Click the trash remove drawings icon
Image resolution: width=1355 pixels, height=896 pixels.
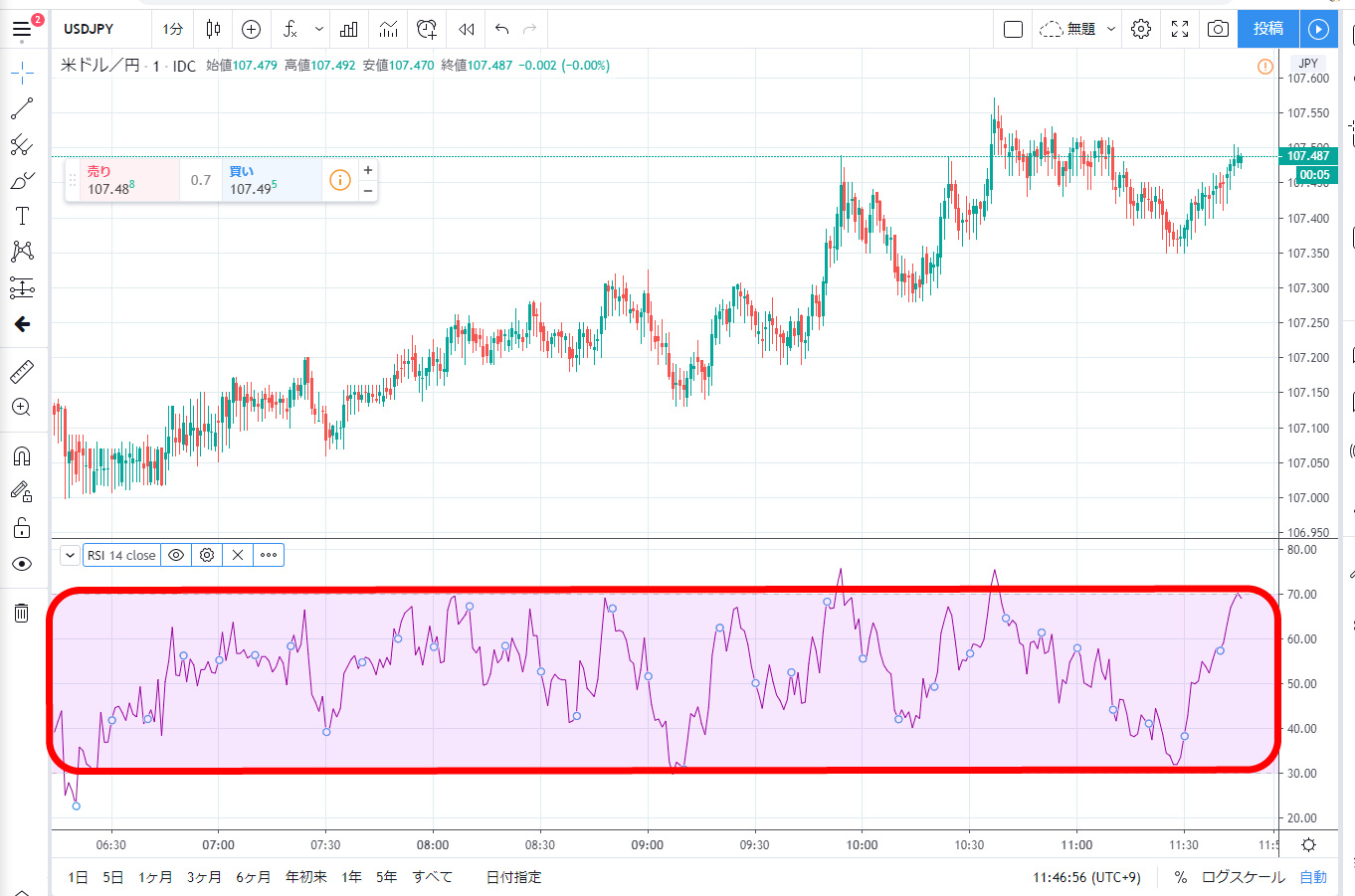tap(22, 613)
